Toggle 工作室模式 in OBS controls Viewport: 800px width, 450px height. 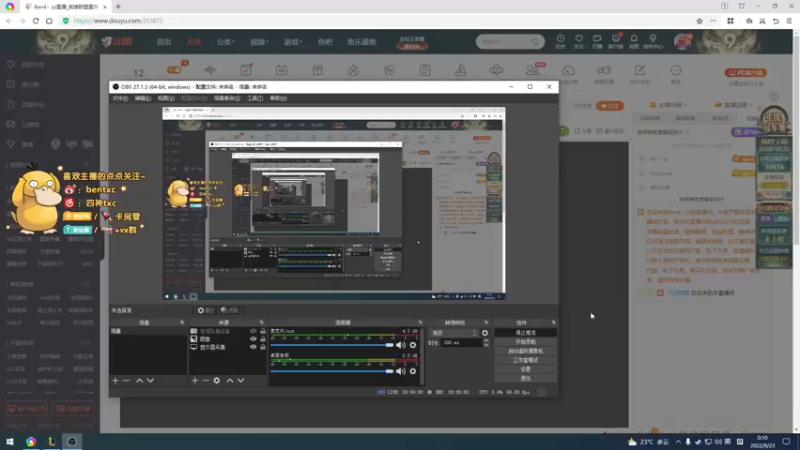526,360
